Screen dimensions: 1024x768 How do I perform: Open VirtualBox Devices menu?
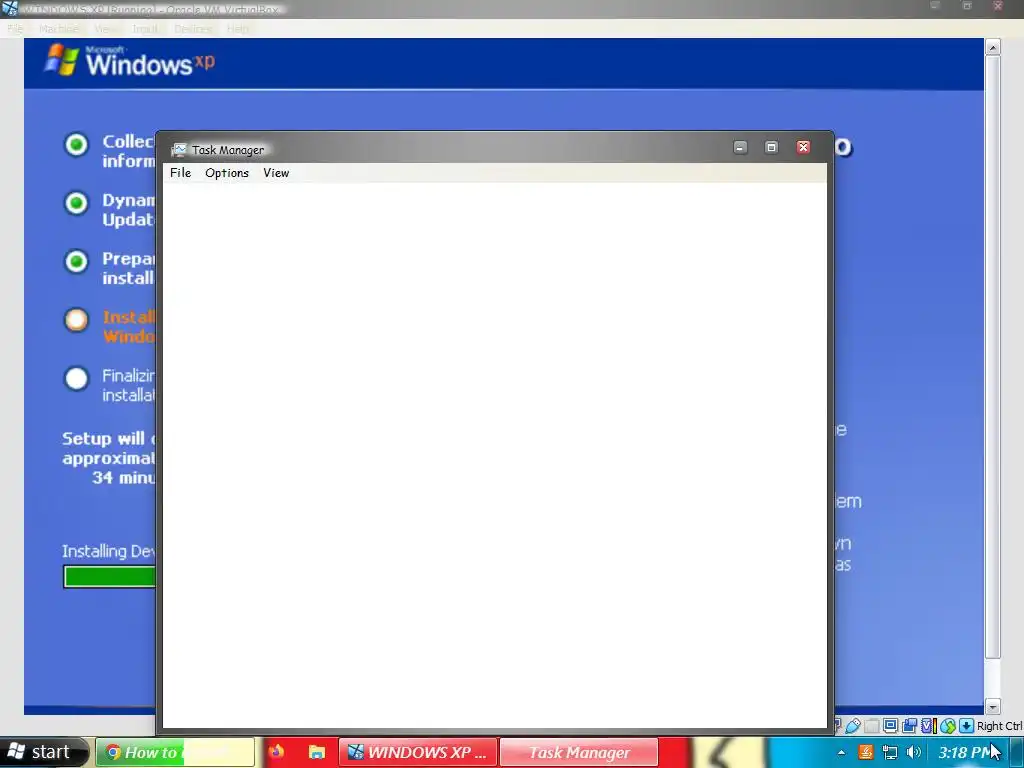click(x=193, y=29)
